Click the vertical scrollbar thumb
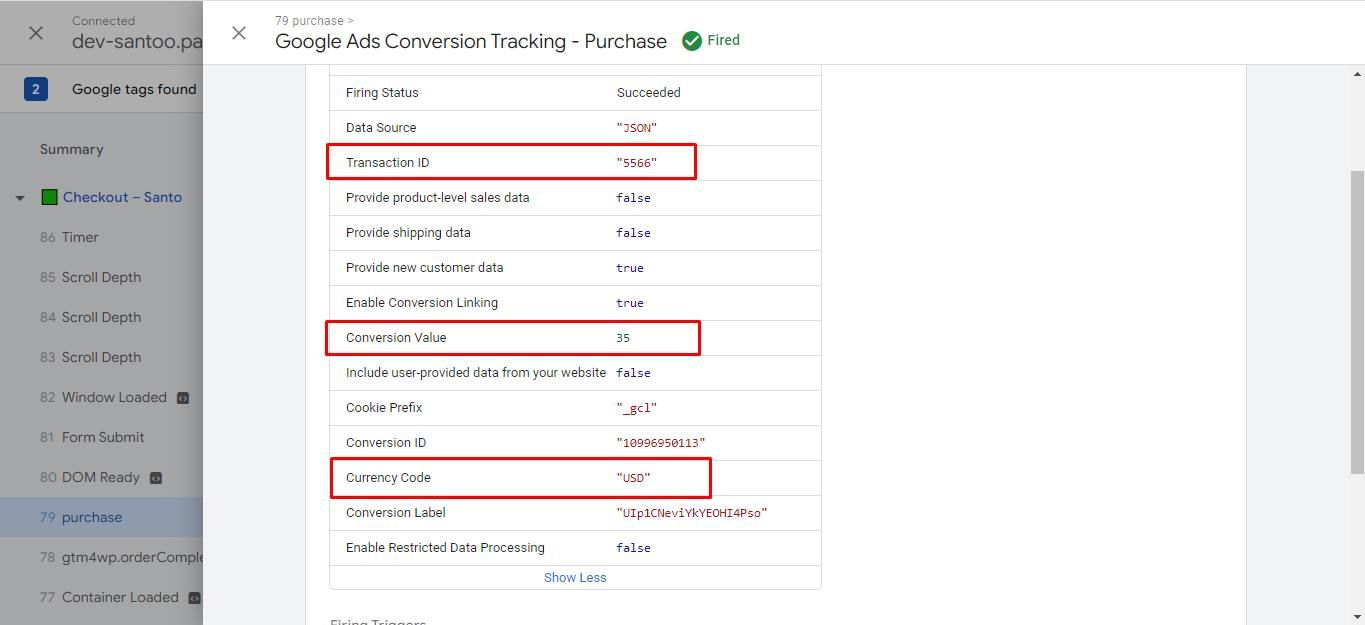 point(1357,320)
